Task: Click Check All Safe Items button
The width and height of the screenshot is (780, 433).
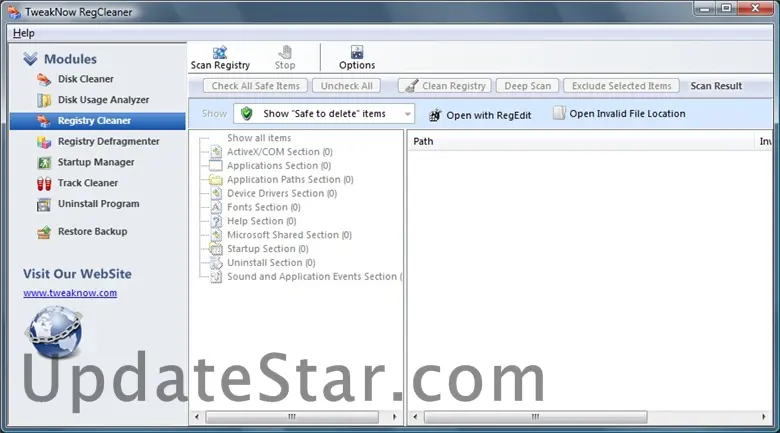Action: click(255, 86)
